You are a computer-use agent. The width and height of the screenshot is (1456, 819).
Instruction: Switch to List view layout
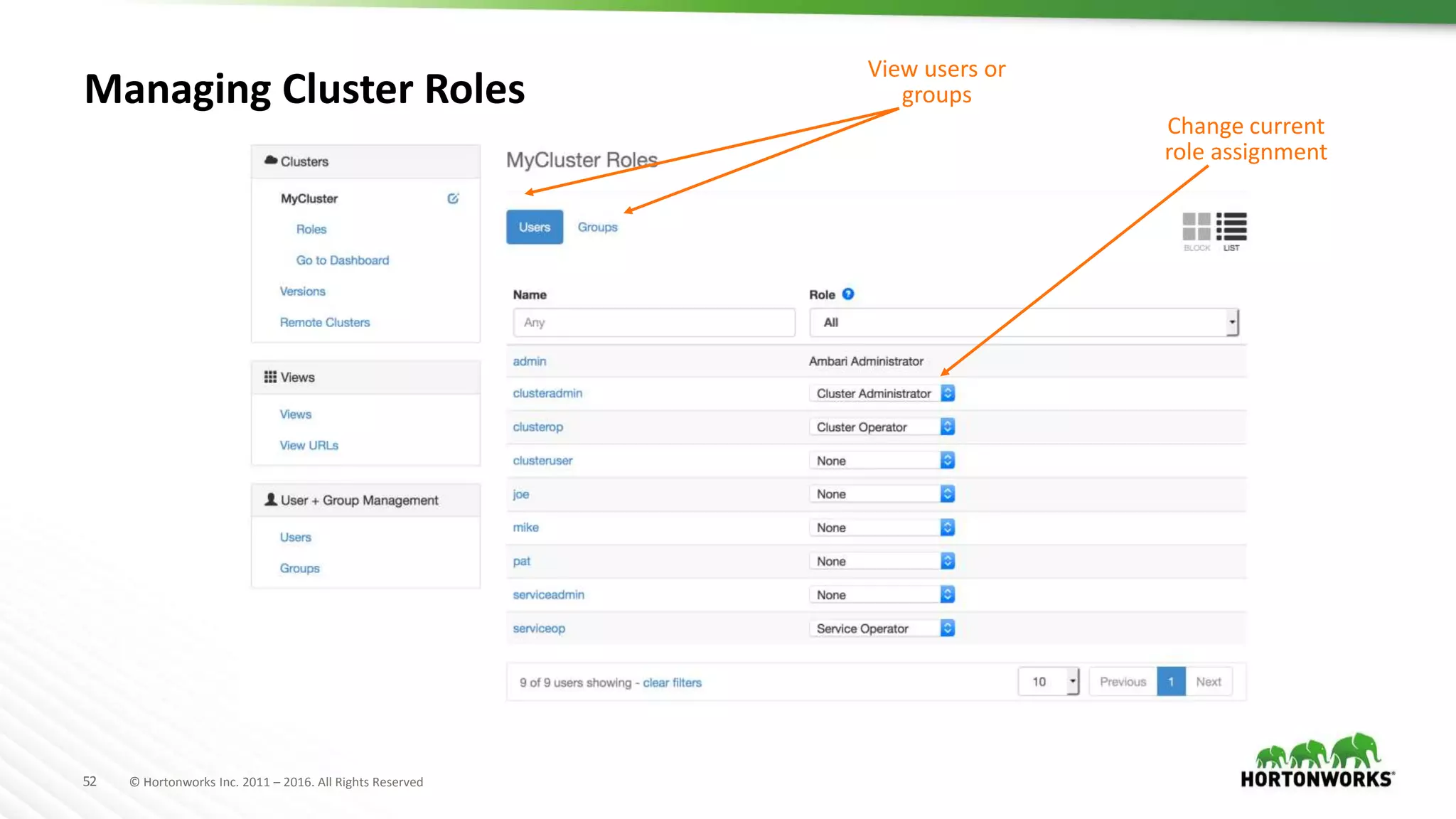tap(1231, 232)
